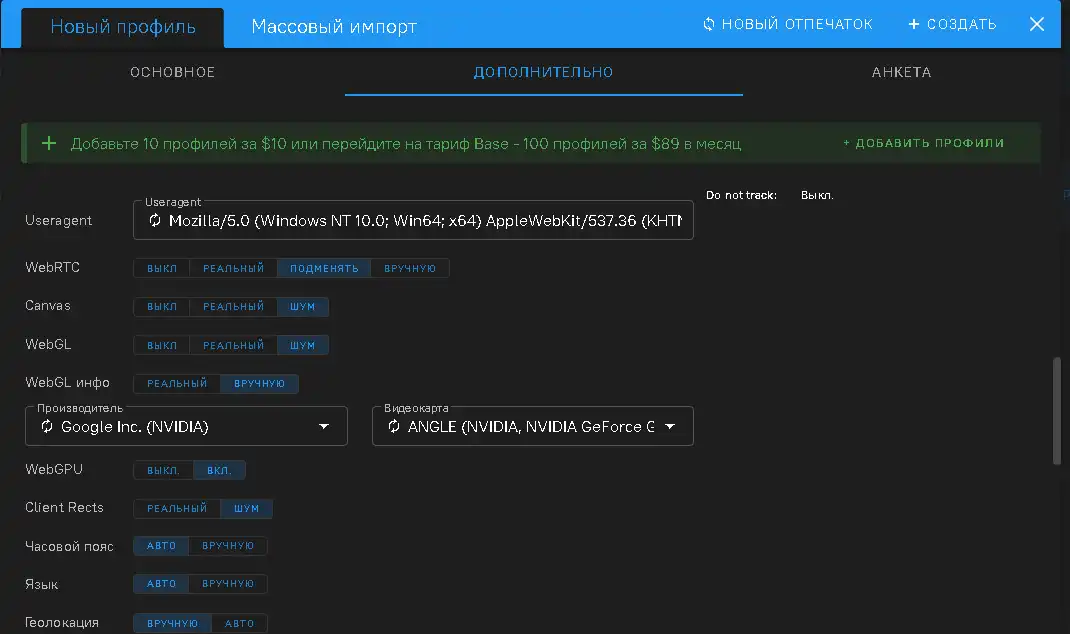1070x634 pixels.
Task: Open the Новый профиль tab
Action: point(123,27)
